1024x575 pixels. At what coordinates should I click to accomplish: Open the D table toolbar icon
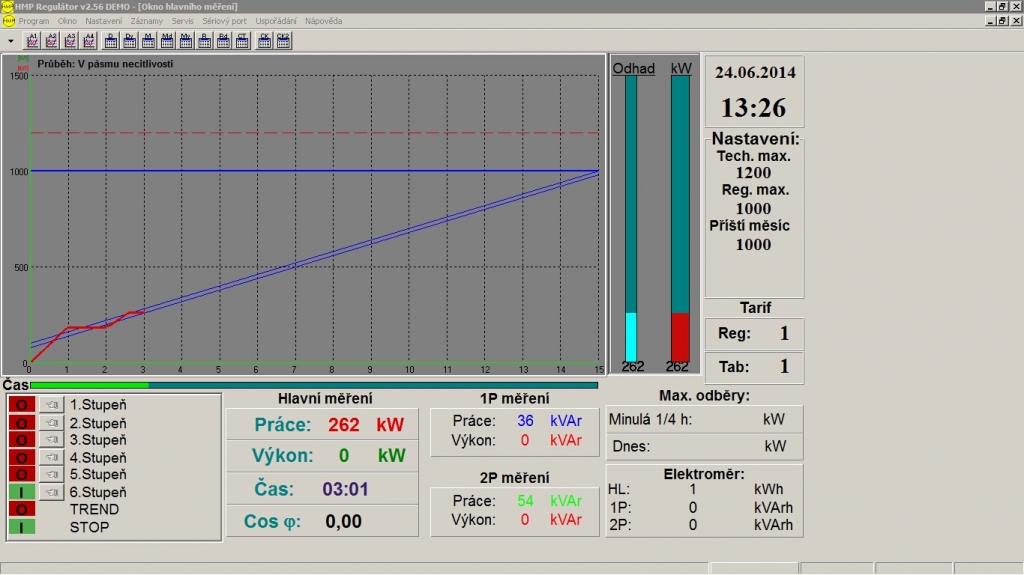pyautogui.click(x=110, y=41)
